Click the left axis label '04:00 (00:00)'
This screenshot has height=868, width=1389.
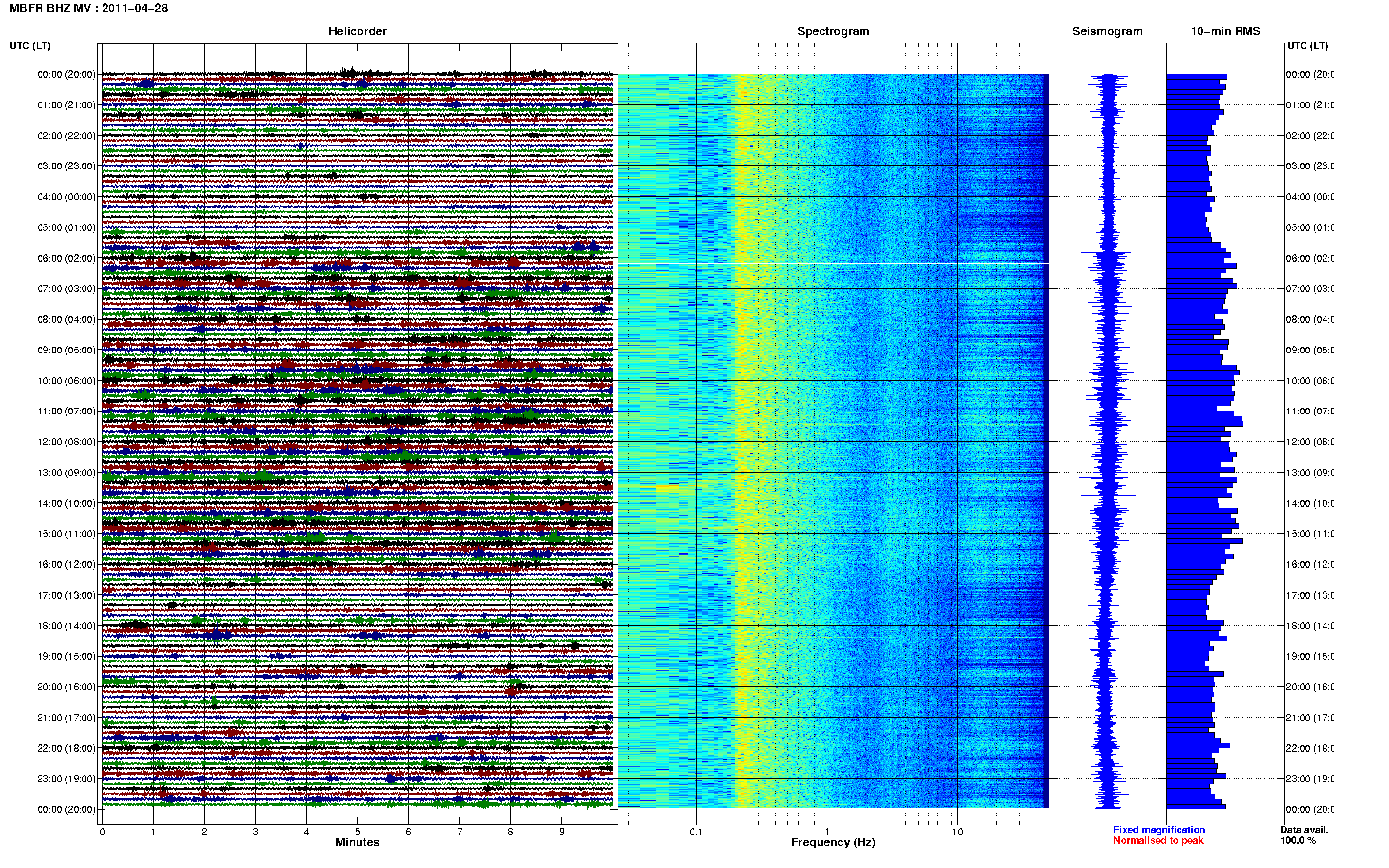point(66,197)
